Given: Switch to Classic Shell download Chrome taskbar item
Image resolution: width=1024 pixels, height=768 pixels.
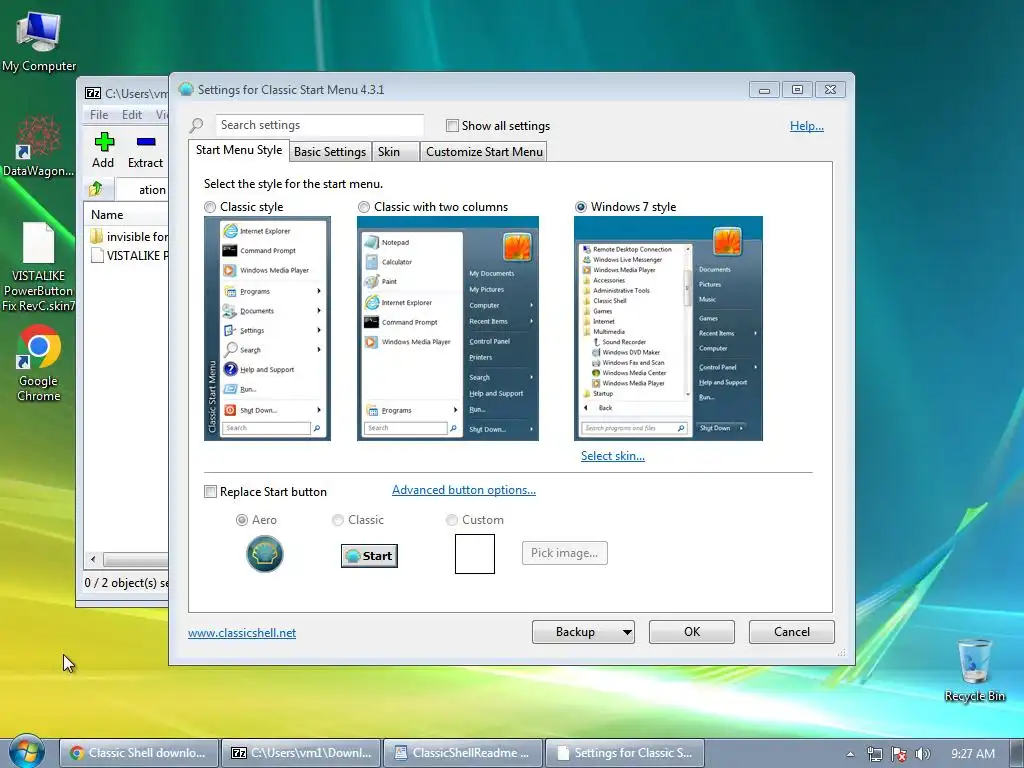Looking at the screenshot, I should (138, 753).
